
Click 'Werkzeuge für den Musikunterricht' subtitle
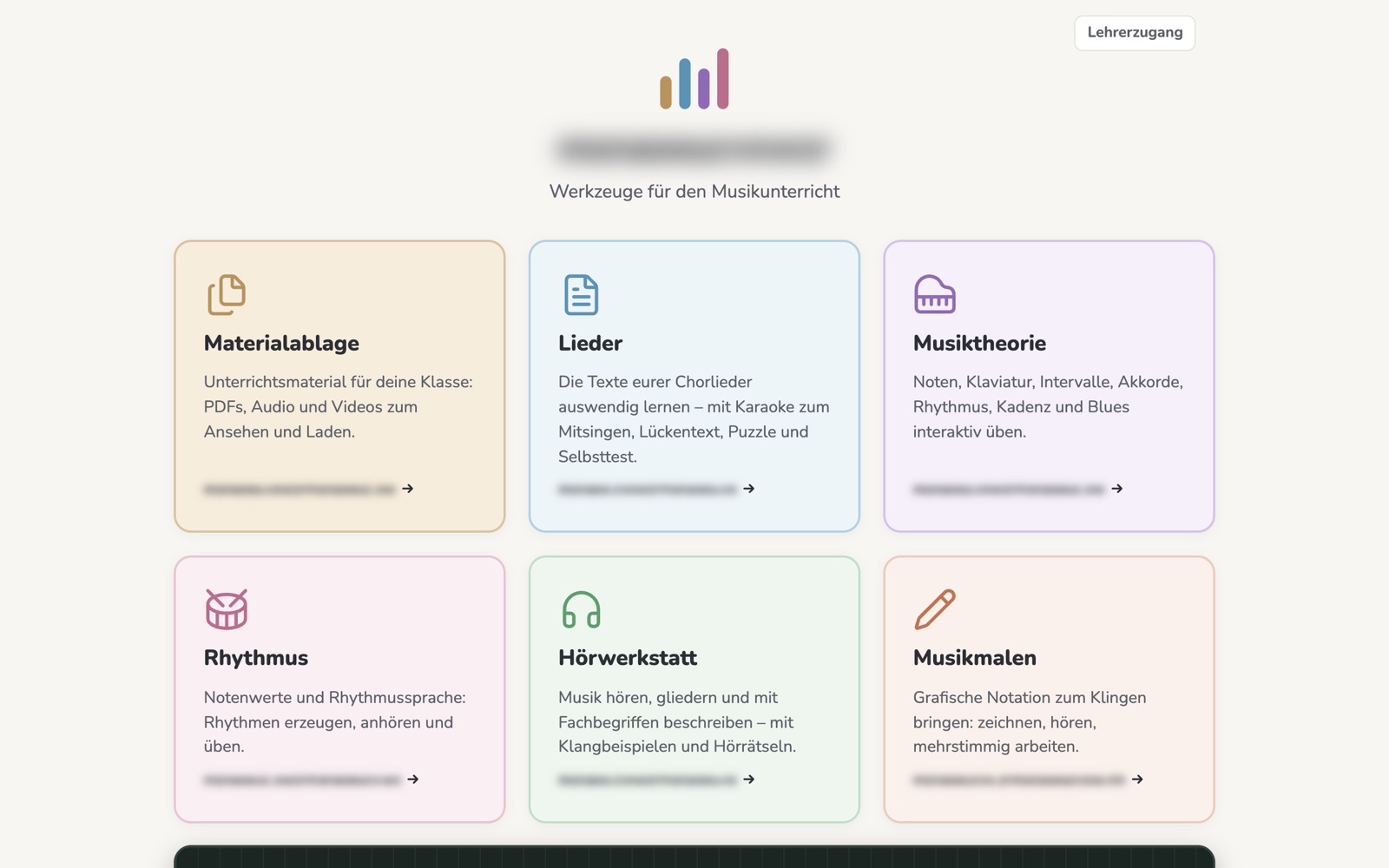(694, 192)
